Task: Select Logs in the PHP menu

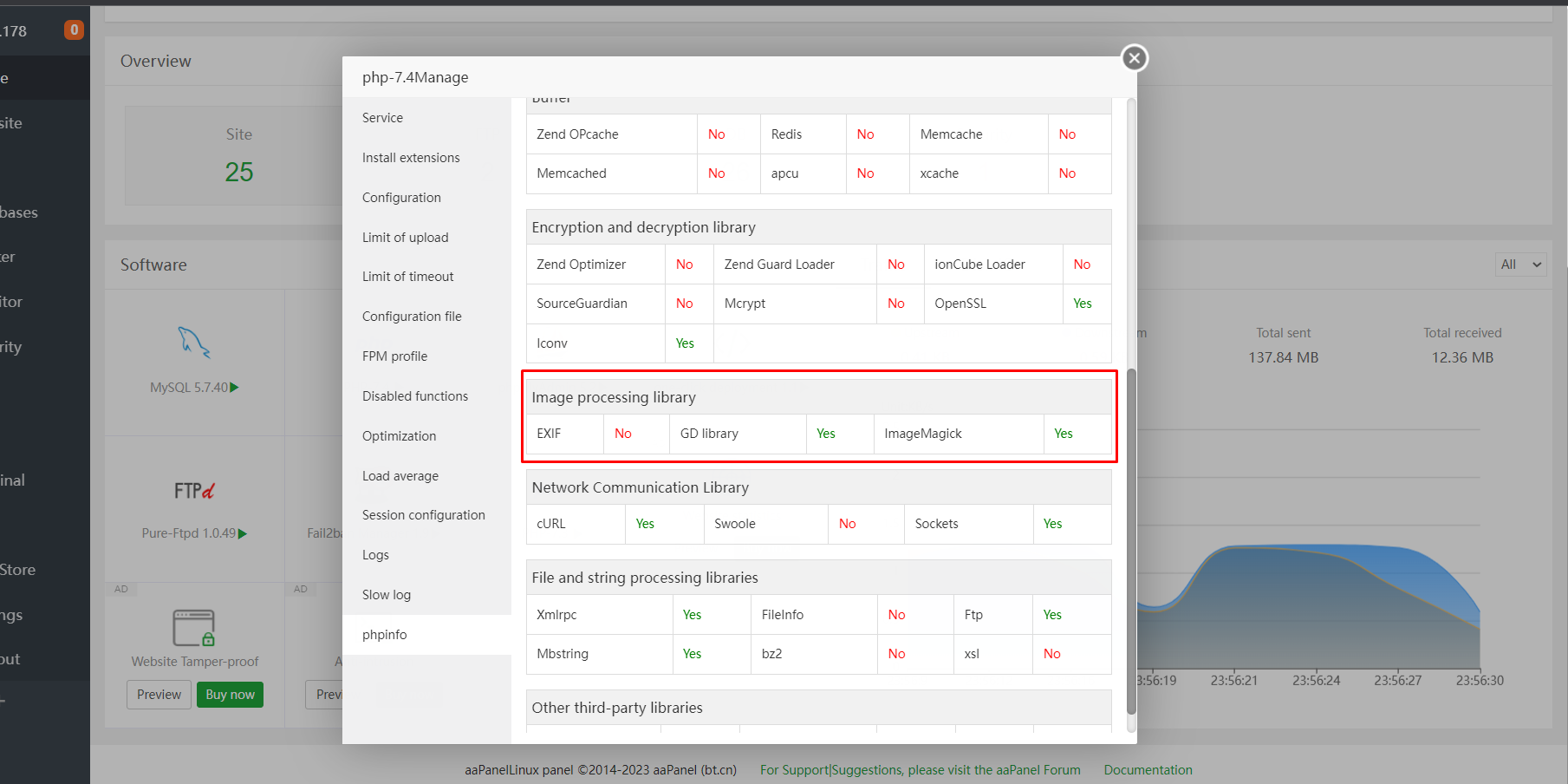Action: tap(426, 555)
